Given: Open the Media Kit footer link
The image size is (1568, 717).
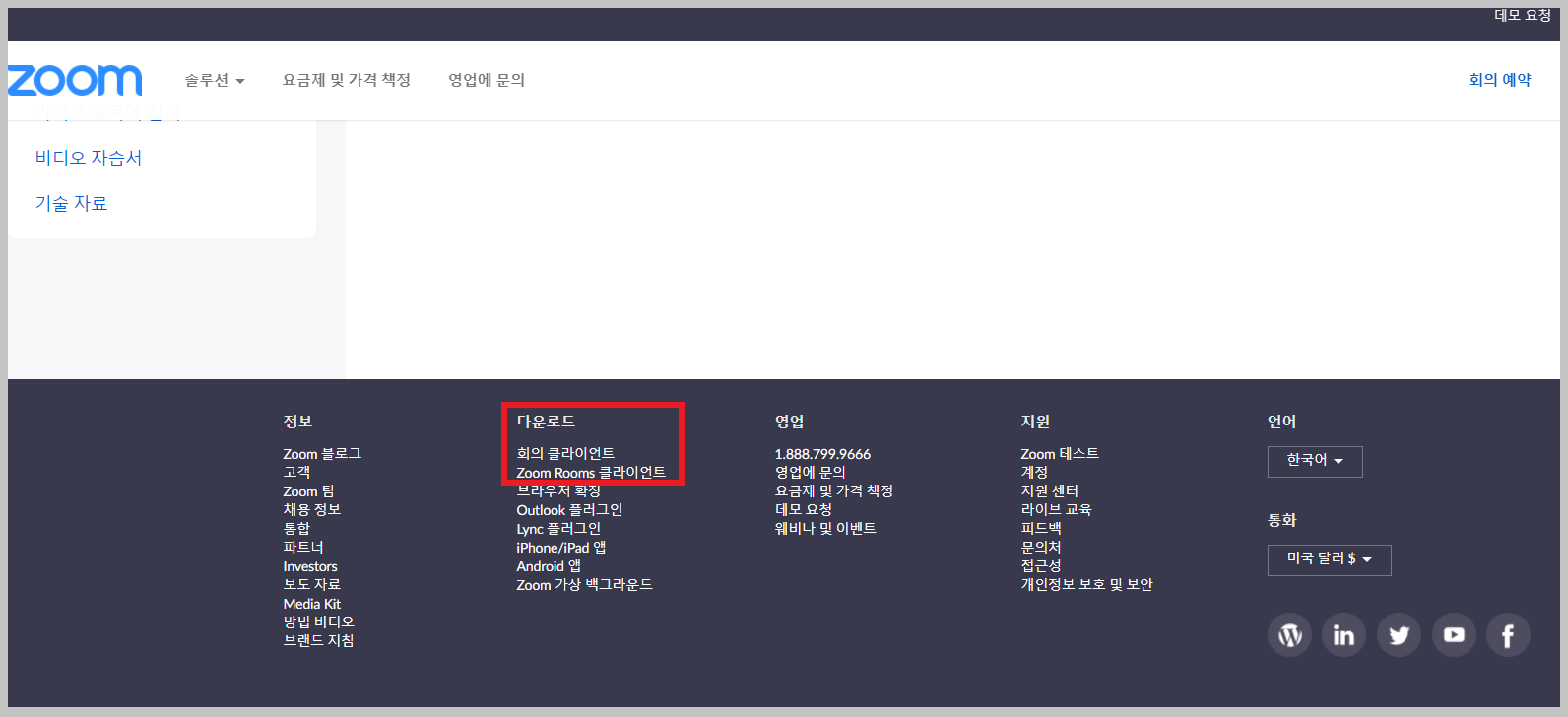Looking at the screenshot, I should (312, 604).
